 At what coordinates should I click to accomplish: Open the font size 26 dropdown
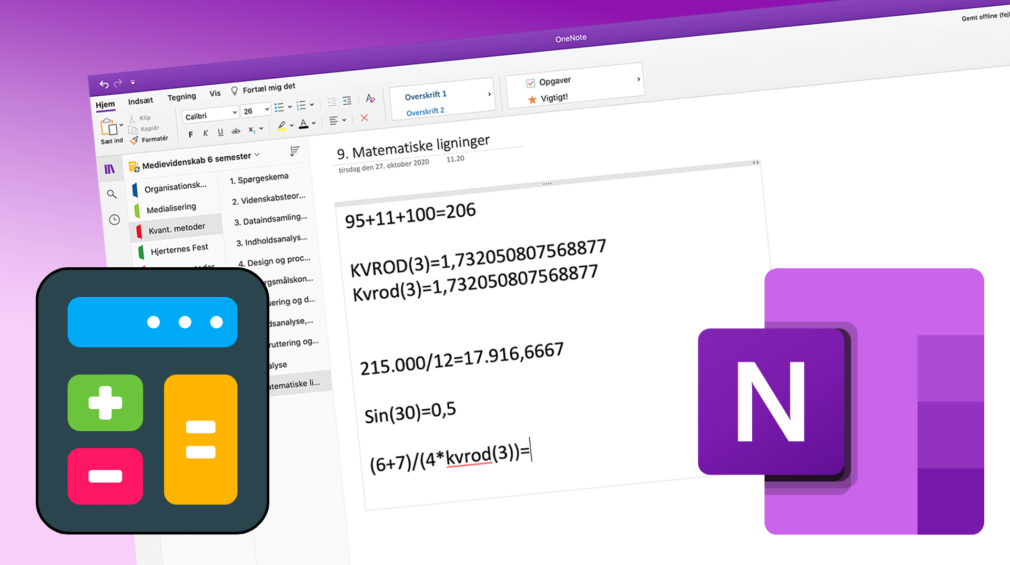(x=256, y=111)
